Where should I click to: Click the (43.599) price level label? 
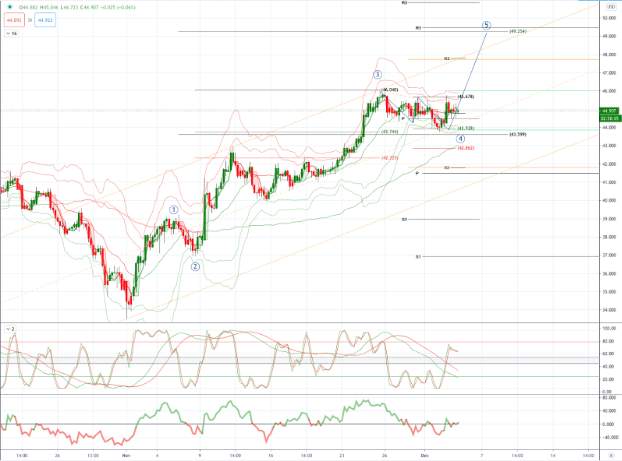tap(518, 134)
